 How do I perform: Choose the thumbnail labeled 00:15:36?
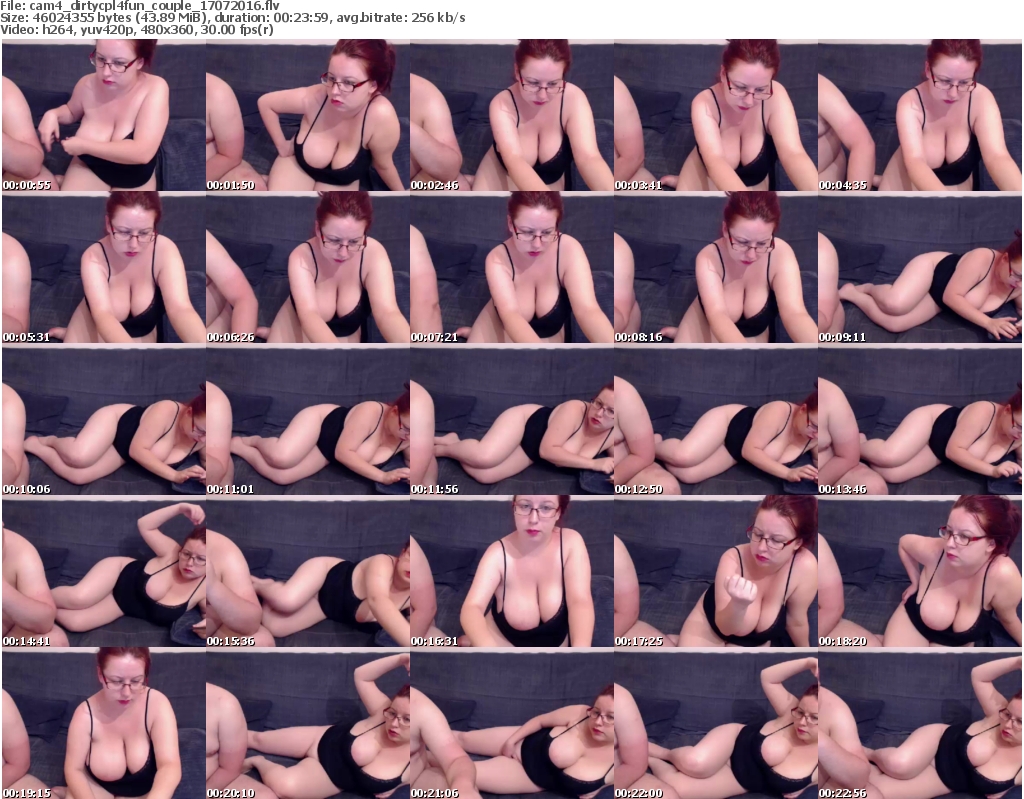point(308,572)
